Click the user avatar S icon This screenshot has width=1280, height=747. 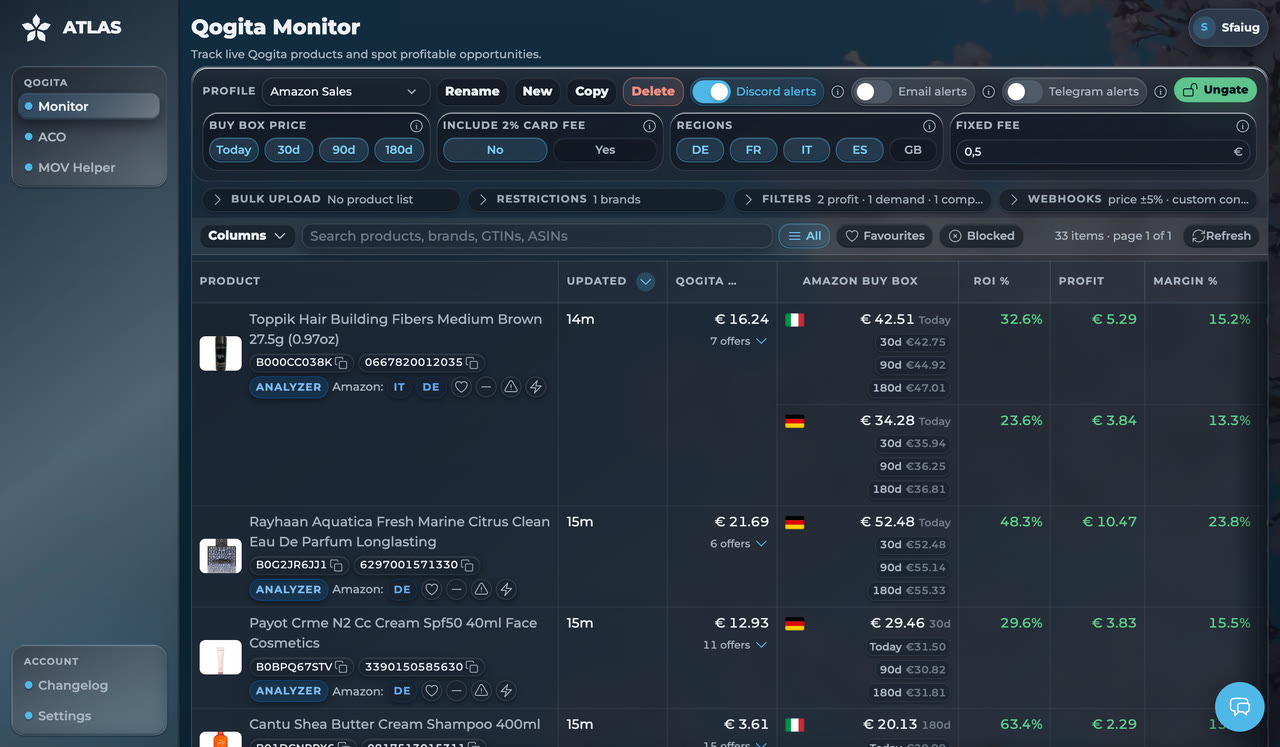[x=1205, y=27]
